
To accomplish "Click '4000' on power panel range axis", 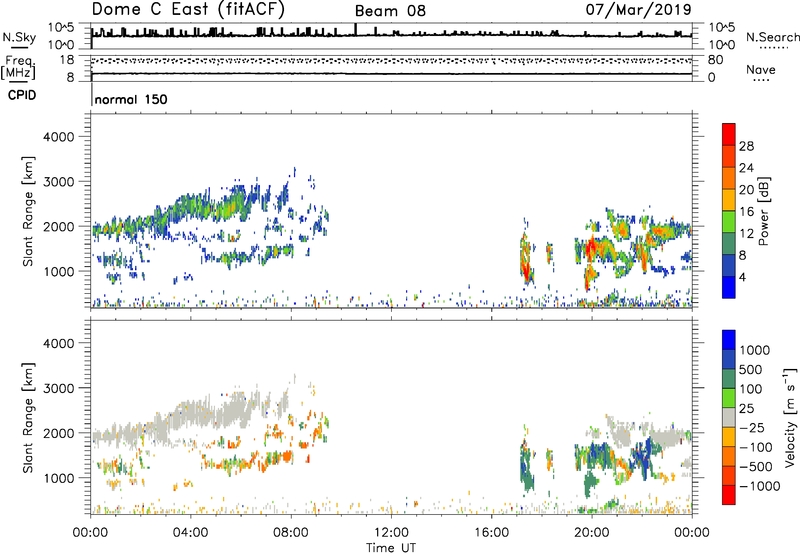I will pyautogui.click(x=59, y=137).
